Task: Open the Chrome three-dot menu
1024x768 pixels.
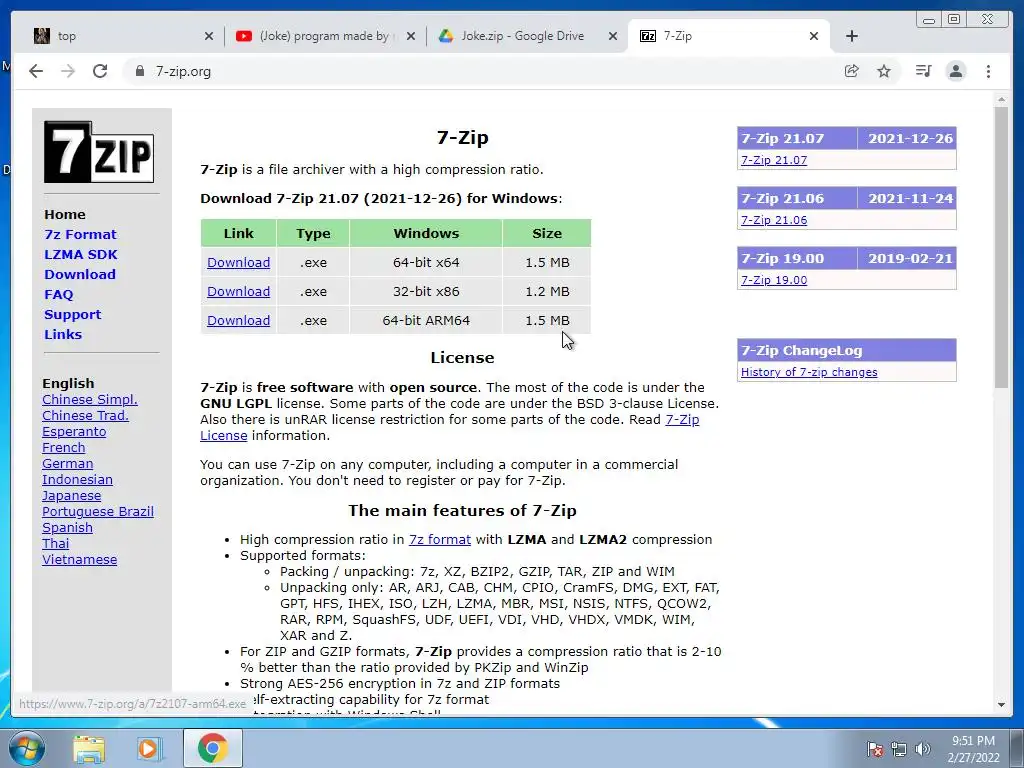Action: point(989,71)
